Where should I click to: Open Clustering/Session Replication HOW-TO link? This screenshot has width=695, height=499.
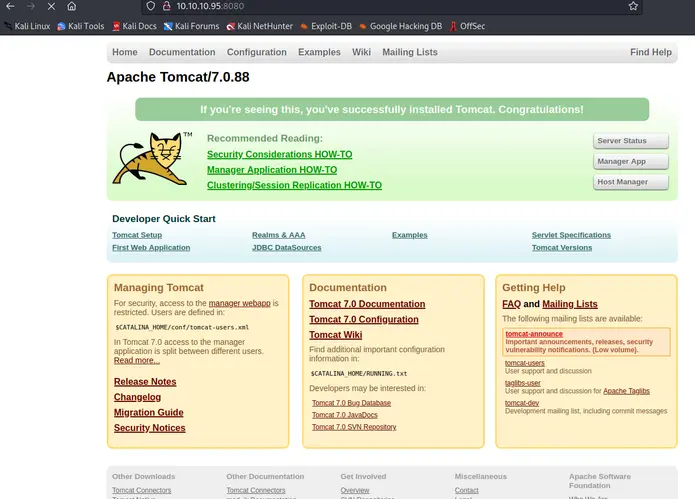[x=294, y=185]
